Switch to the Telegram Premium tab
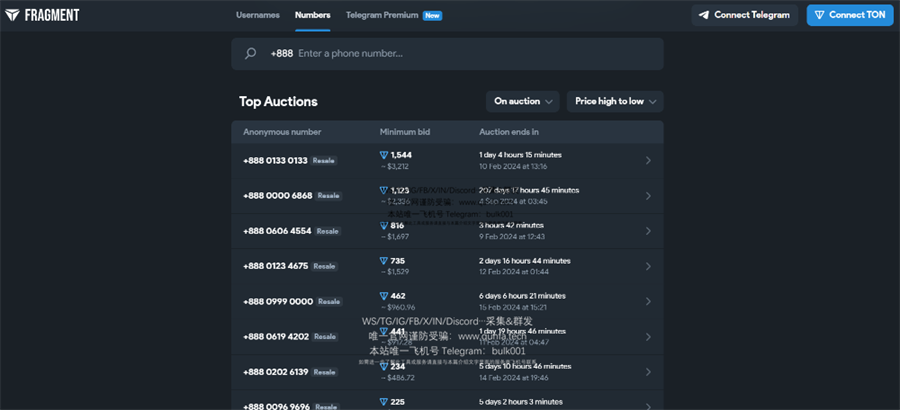900x410 pixels. pos(382,16)
